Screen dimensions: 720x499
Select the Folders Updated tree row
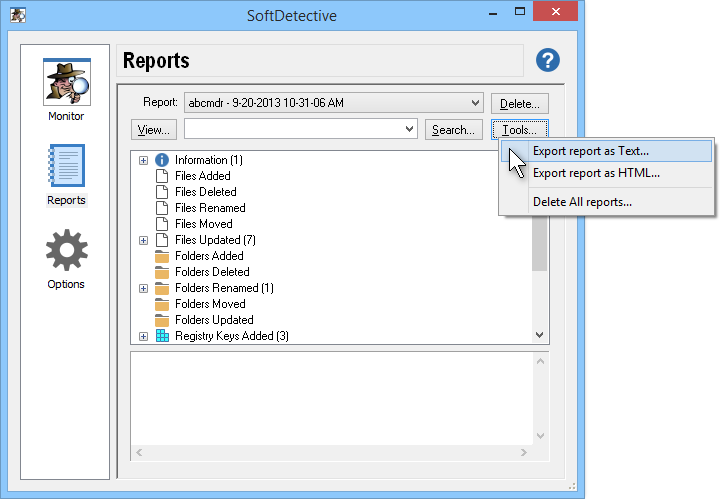point(214,320)
